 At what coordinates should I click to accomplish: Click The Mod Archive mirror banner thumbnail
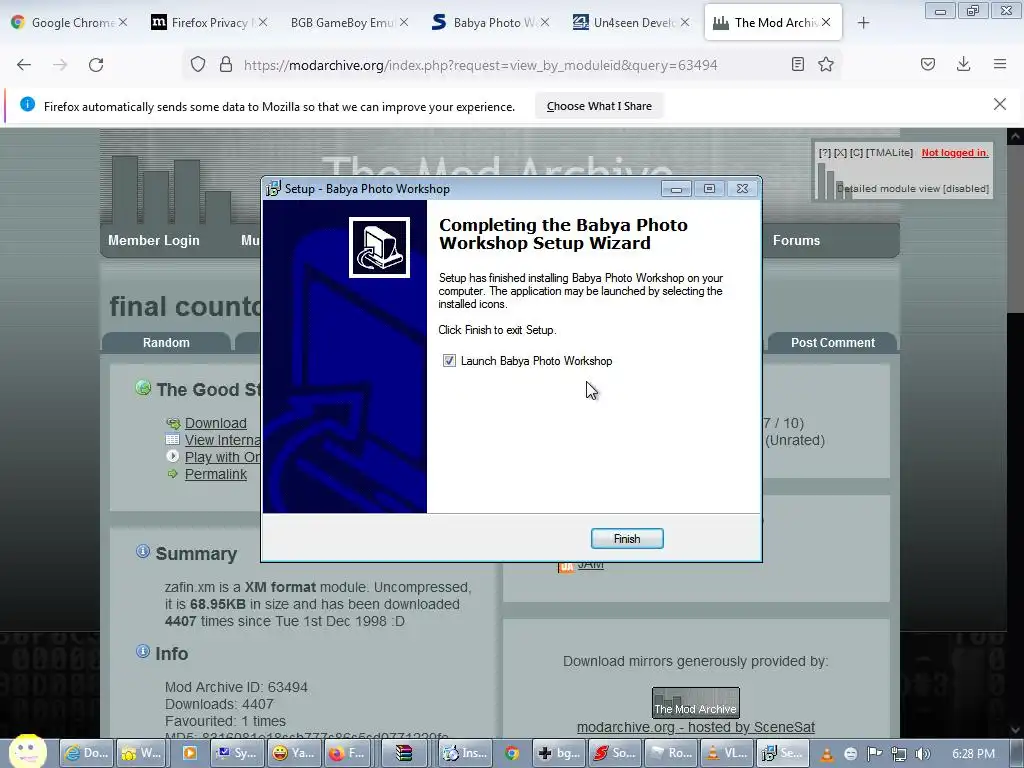pyautogui.click(x=696, y=703)
